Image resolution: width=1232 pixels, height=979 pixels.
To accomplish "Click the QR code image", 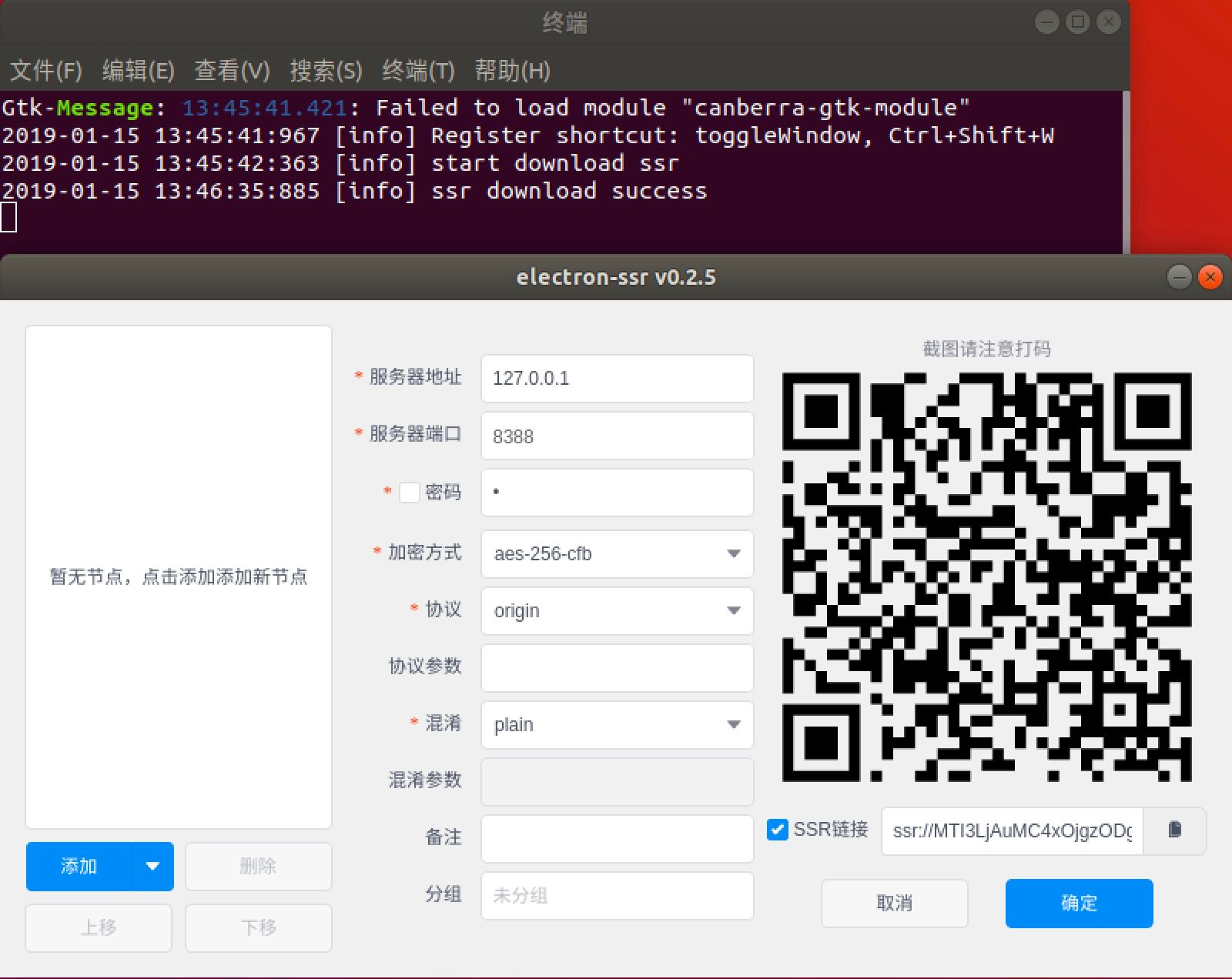I will (986, 576).
